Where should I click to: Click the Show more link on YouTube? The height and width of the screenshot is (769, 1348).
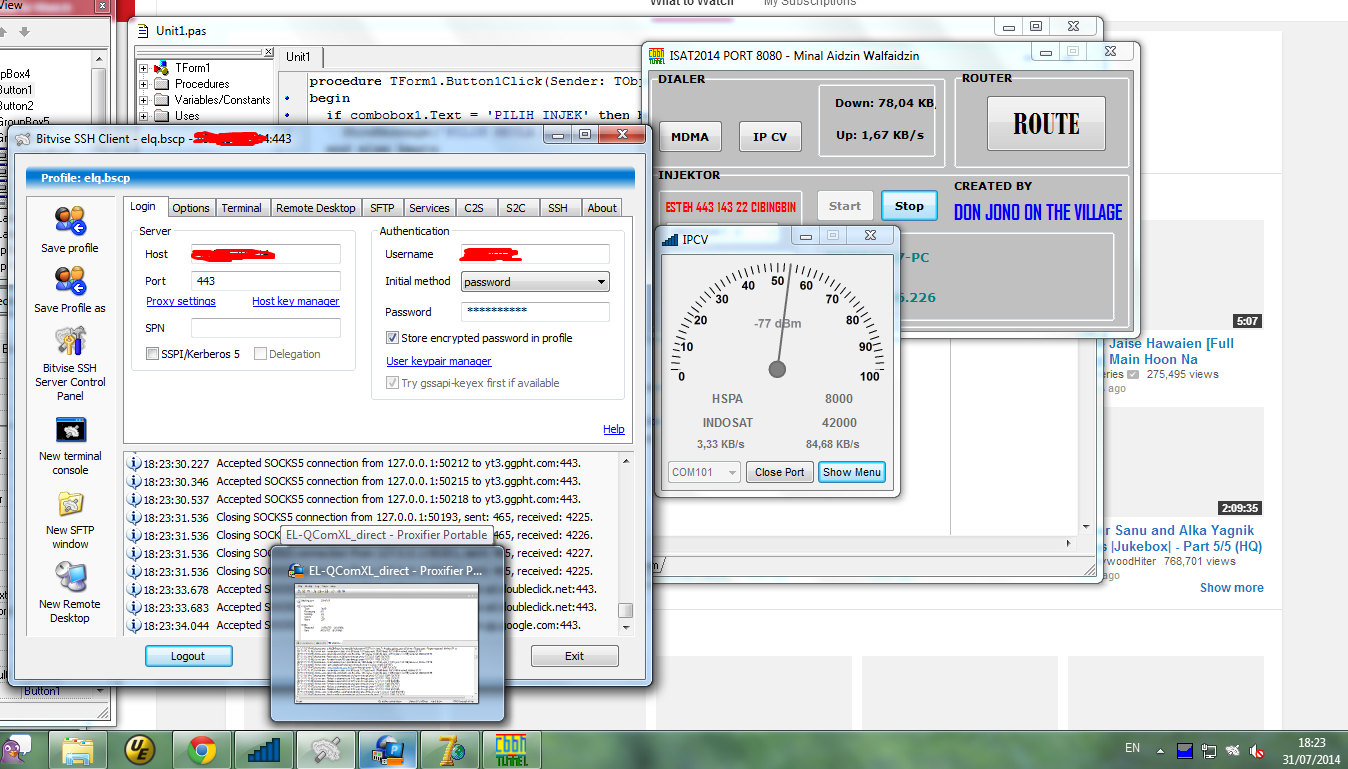pos(1231,588)
